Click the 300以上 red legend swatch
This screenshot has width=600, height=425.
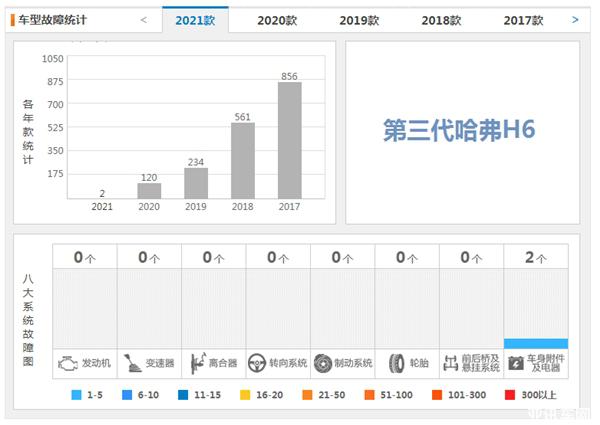[x=511, y=395]
